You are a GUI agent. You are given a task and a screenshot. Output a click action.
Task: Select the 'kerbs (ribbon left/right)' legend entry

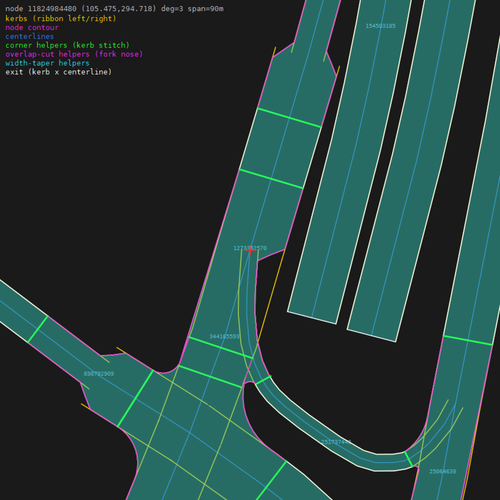[x=61, y=18]
